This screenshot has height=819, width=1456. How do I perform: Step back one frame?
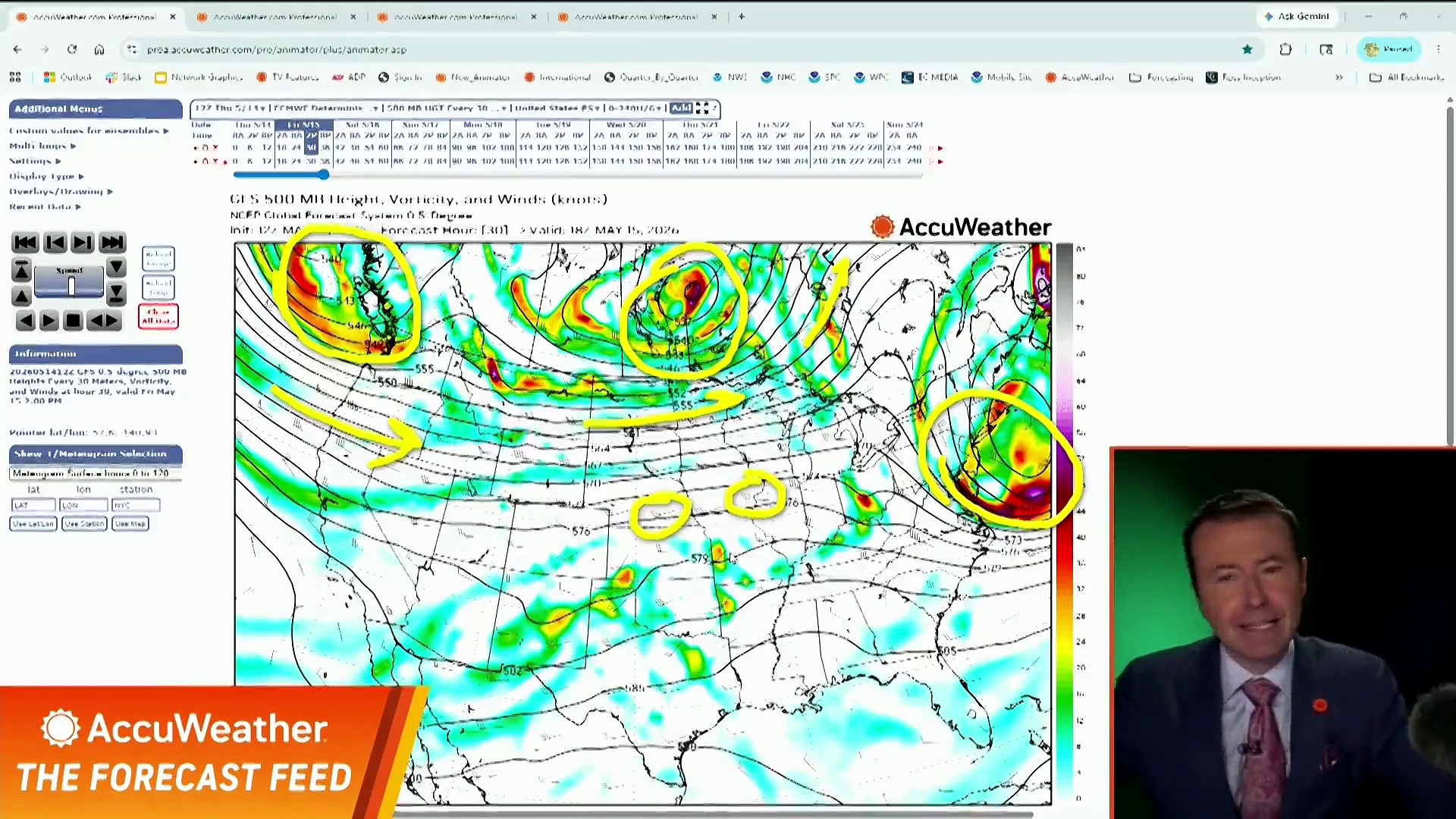pyautogui.click(x=55, y=243)
